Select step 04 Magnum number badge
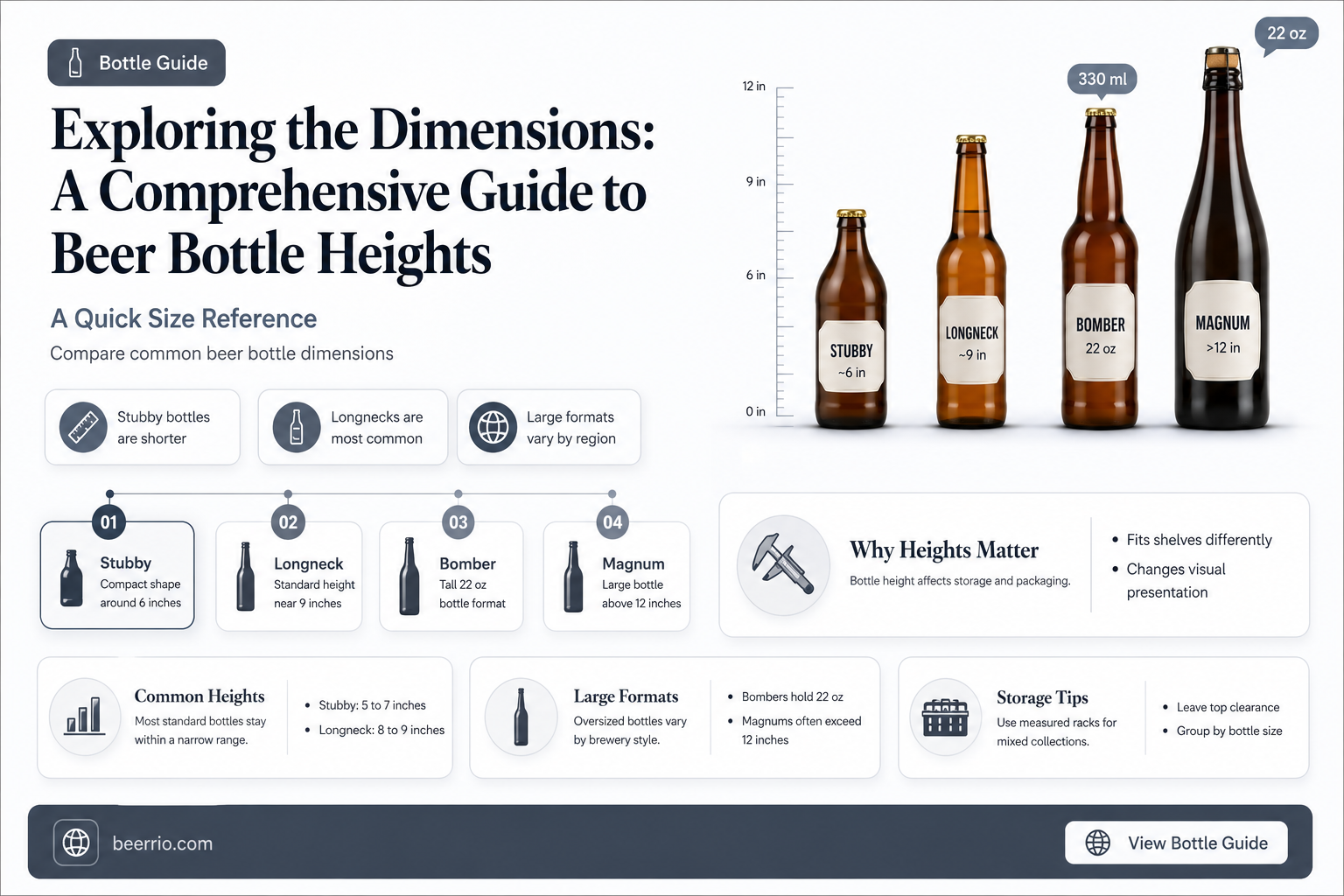Viewport: 1344px width, 896px height. (612, 522)
